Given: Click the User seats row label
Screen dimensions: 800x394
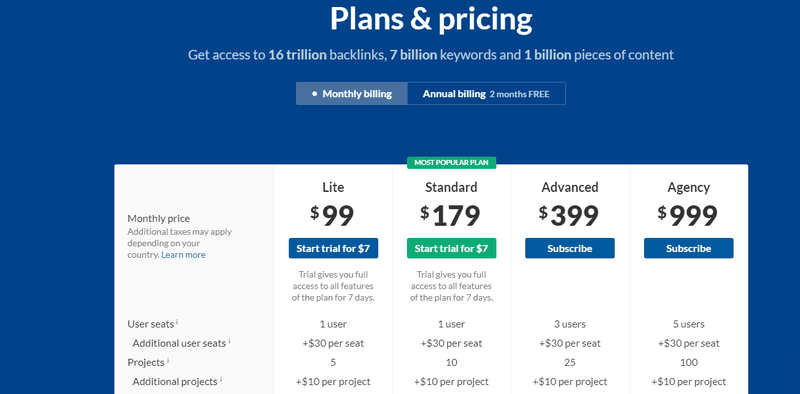Looking at the screenshot, I should [151, 324].
